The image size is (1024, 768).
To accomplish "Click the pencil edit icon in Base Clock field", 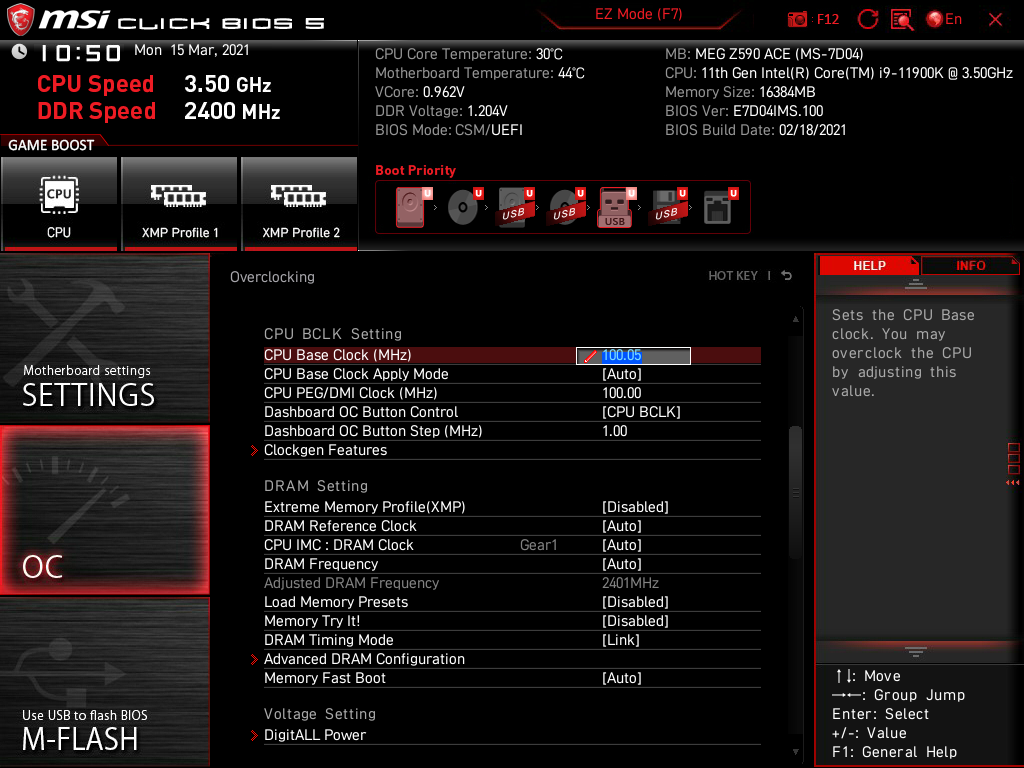I will [590, 356].
